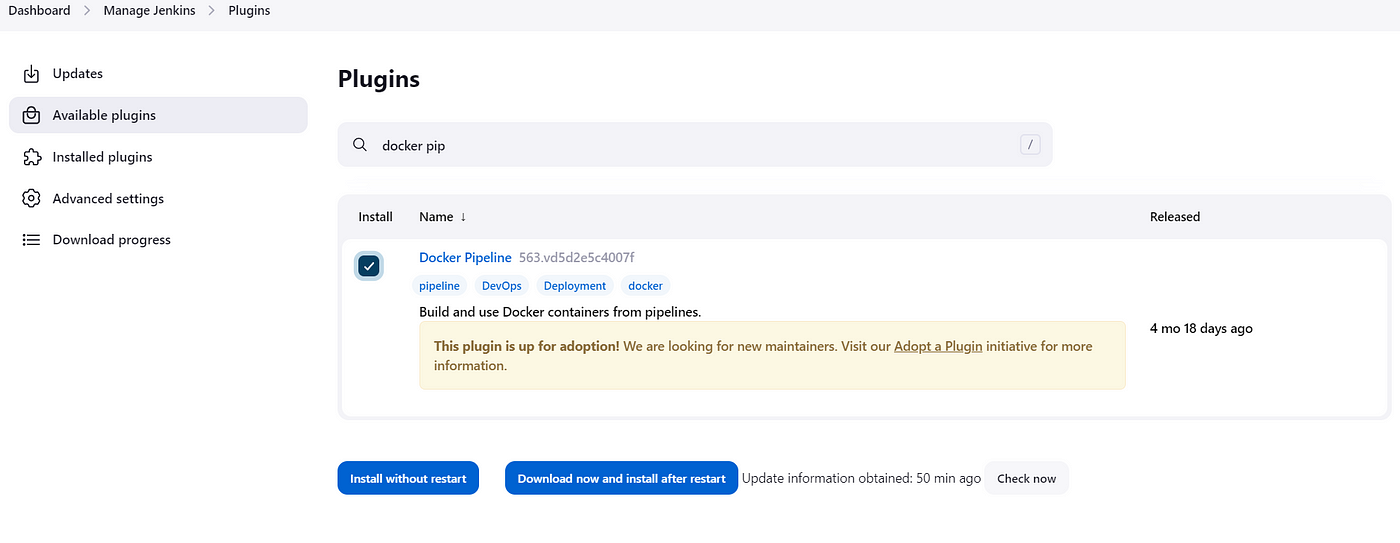Uncheck the Docker Pipeline install checkbox
This screenshot has height=543, width=1400.
click(x=369, y=265)
